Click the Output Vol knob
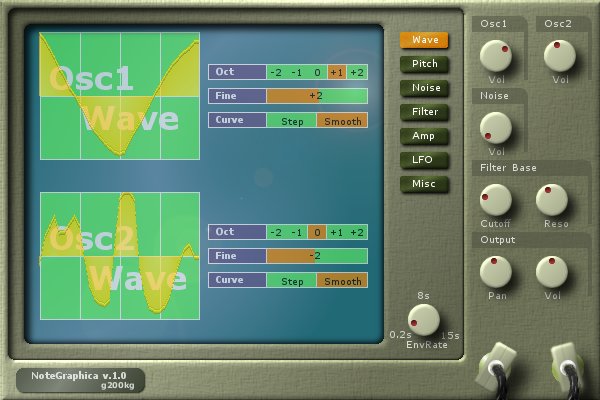This screenshot has width=600, height=400. tap(551, 270)
